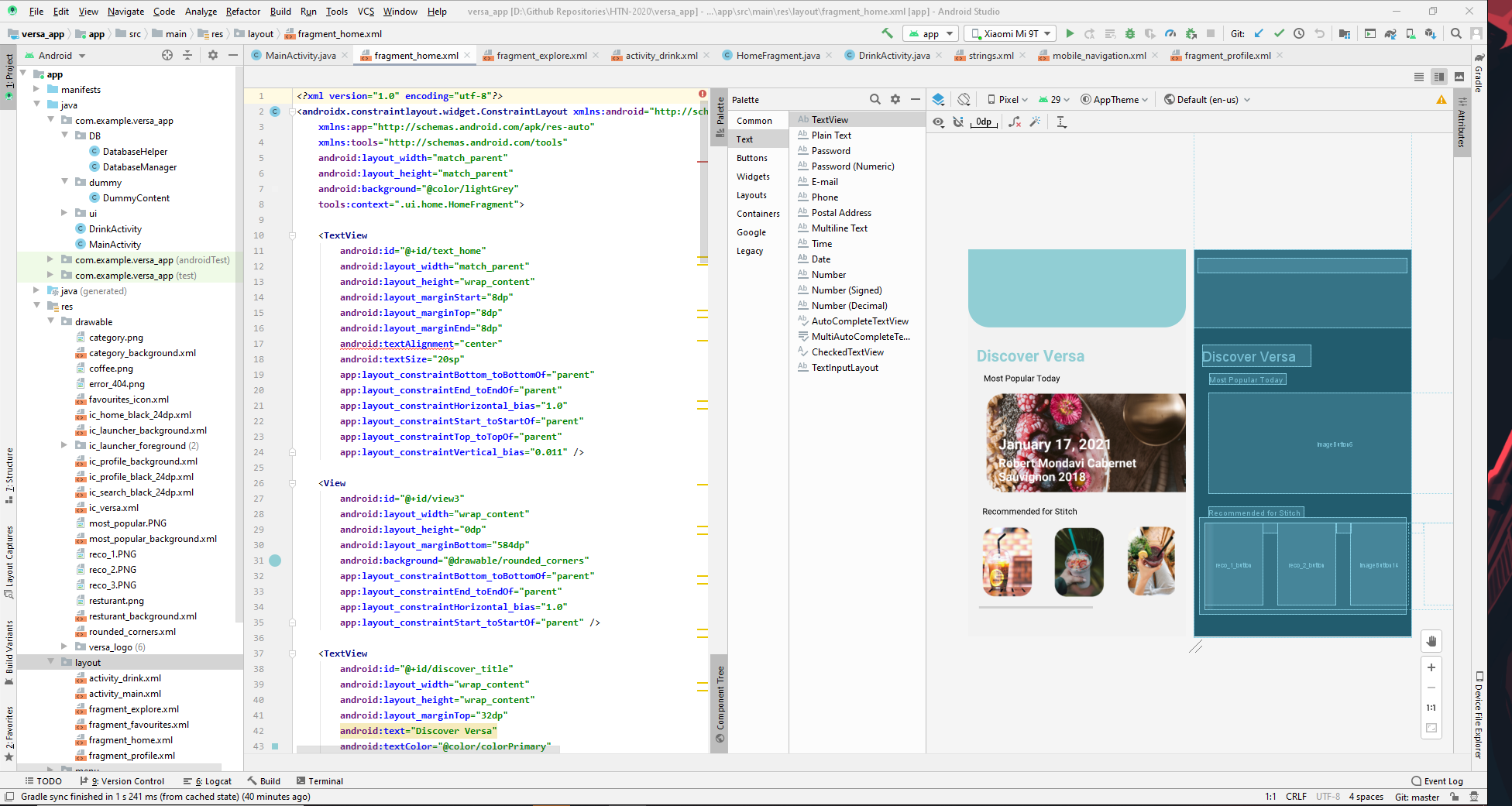Click the layout warning triangle icon
Image resolution: width=1512 pixels, height=806 pixels.
(1441, 99)
